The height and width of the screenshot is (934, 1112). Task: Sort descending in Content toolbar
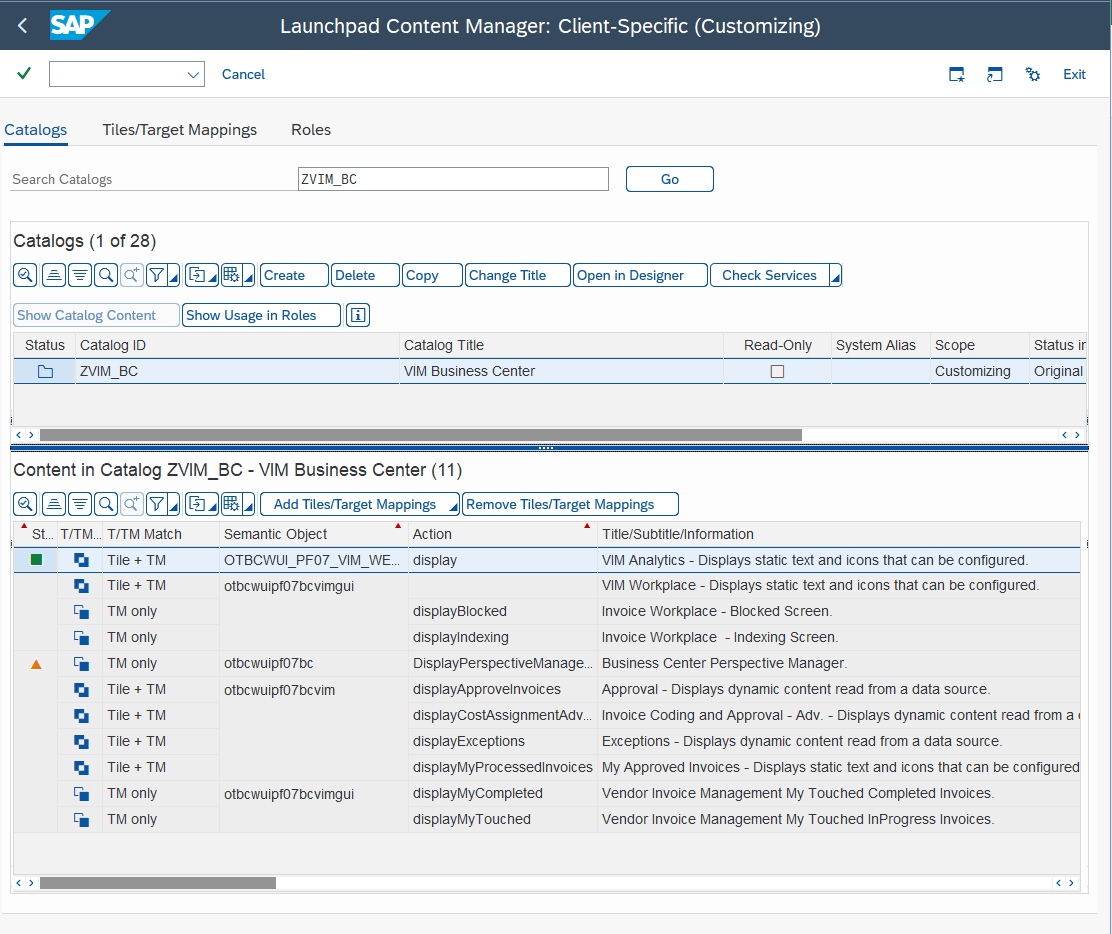tap(80, 504)
